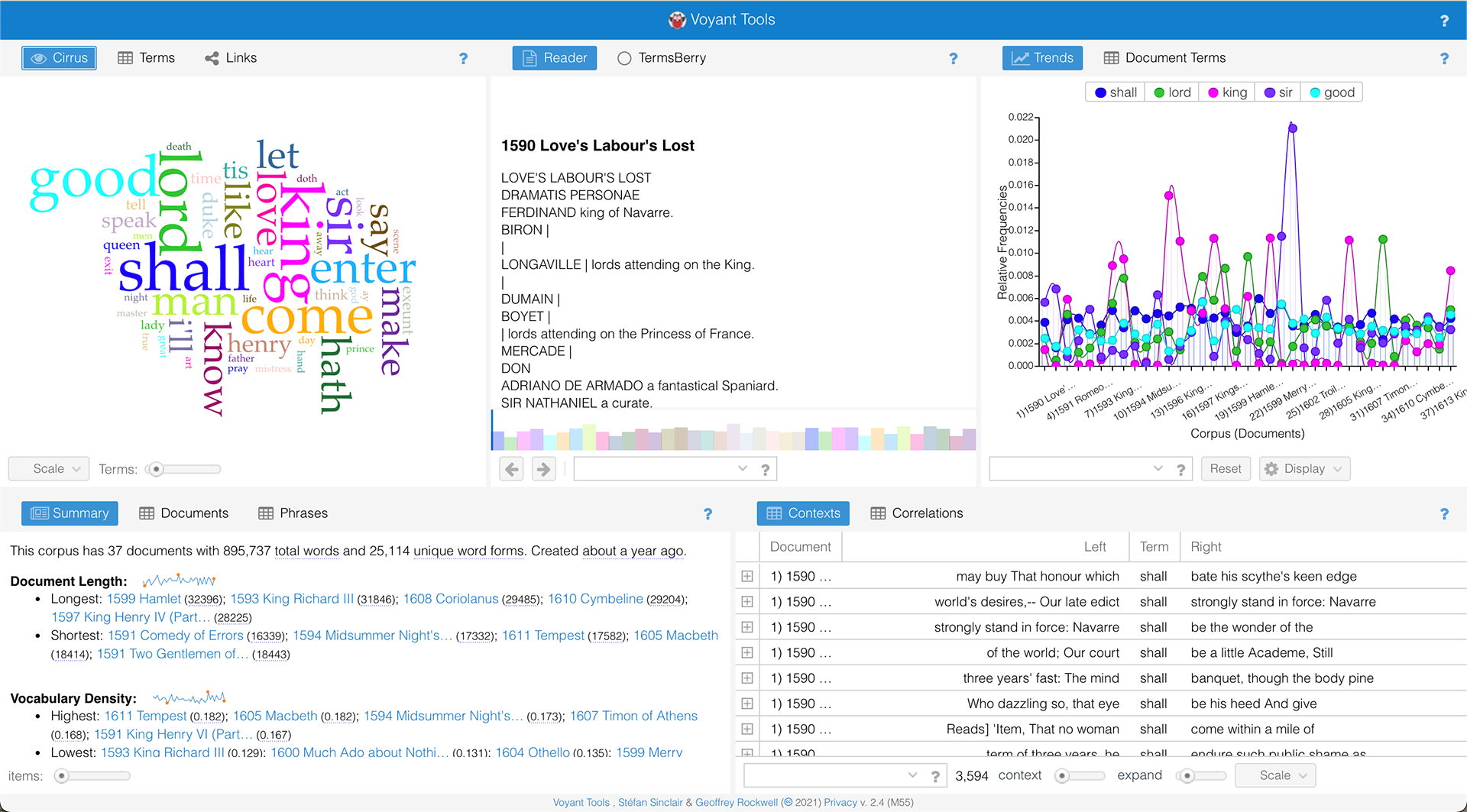
Task: Sort by the Term column header
Action: pos(1154,547)
